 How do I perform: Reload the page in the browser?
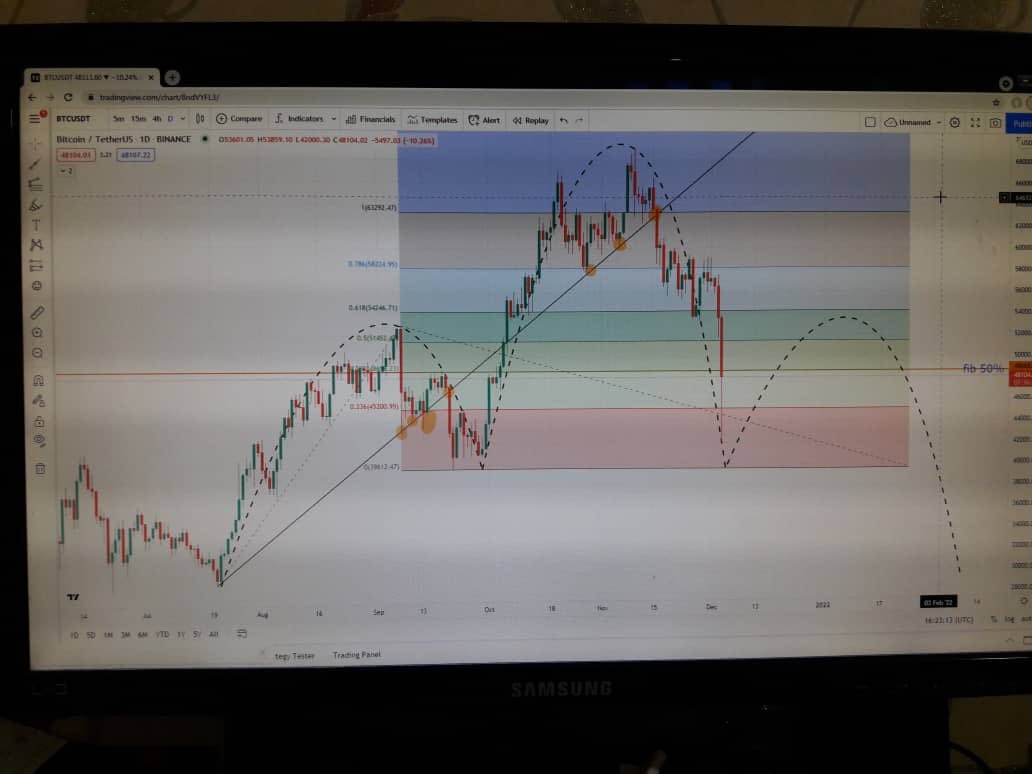tap(68, 97)
